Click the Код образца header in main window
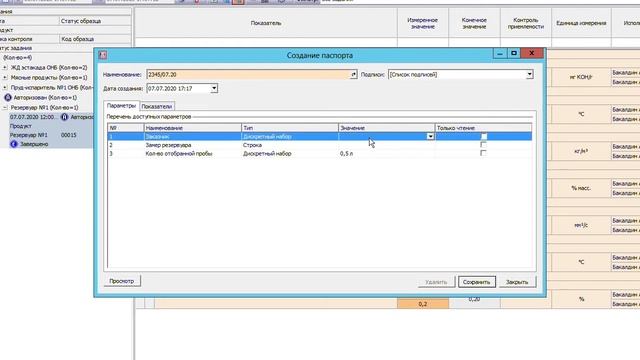 (95, 39)
